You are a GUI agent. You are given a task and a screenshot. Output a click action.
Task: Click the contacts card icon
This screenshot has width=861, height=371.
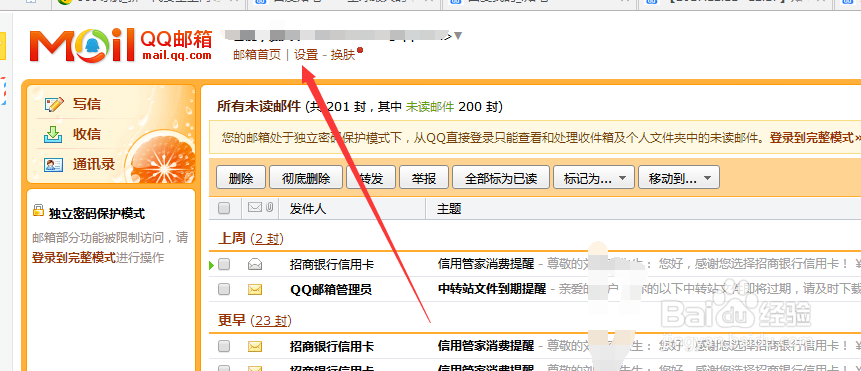click(54, 165)
